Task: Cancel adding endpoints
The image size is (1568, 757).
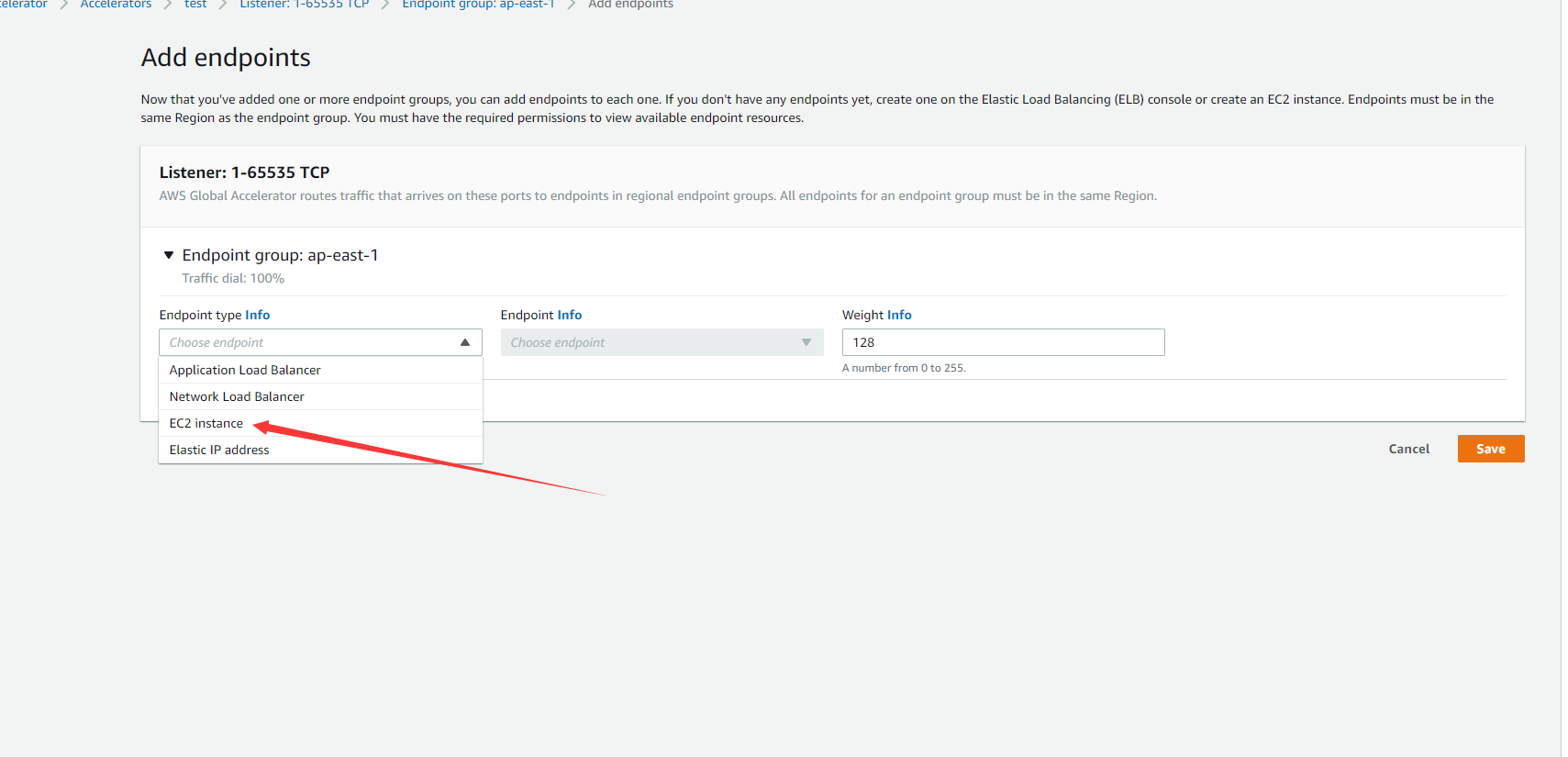Action: tap(1408, 449)
